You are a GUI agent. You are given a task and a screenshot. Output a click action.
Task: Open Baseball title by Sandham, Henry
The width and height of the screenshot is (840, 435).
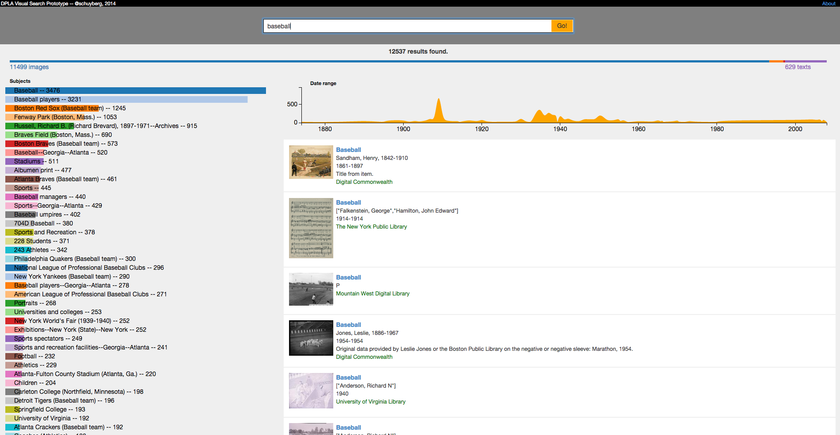click(x=348, y=149)
